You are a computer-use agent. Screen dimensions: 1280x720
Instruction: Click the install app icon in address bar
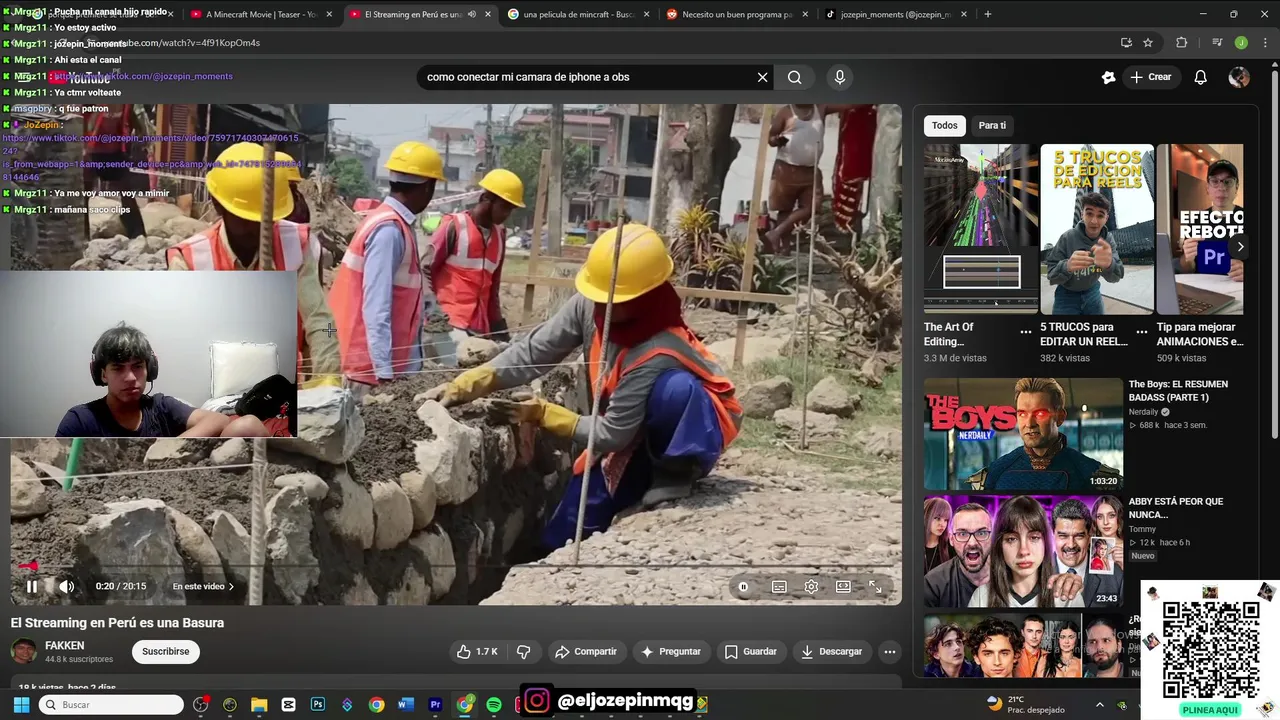pyautogui.click(x=1126, y=43)
